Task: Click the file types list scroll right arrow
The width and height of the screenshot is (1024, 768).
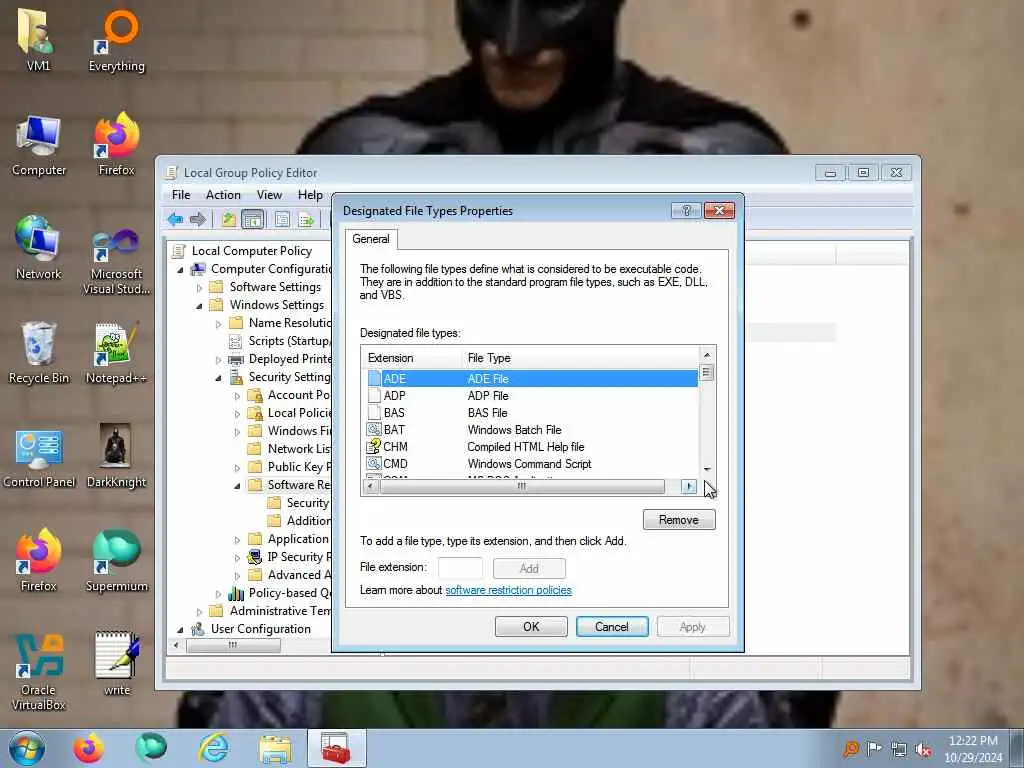Action: (x=688, y=487)
